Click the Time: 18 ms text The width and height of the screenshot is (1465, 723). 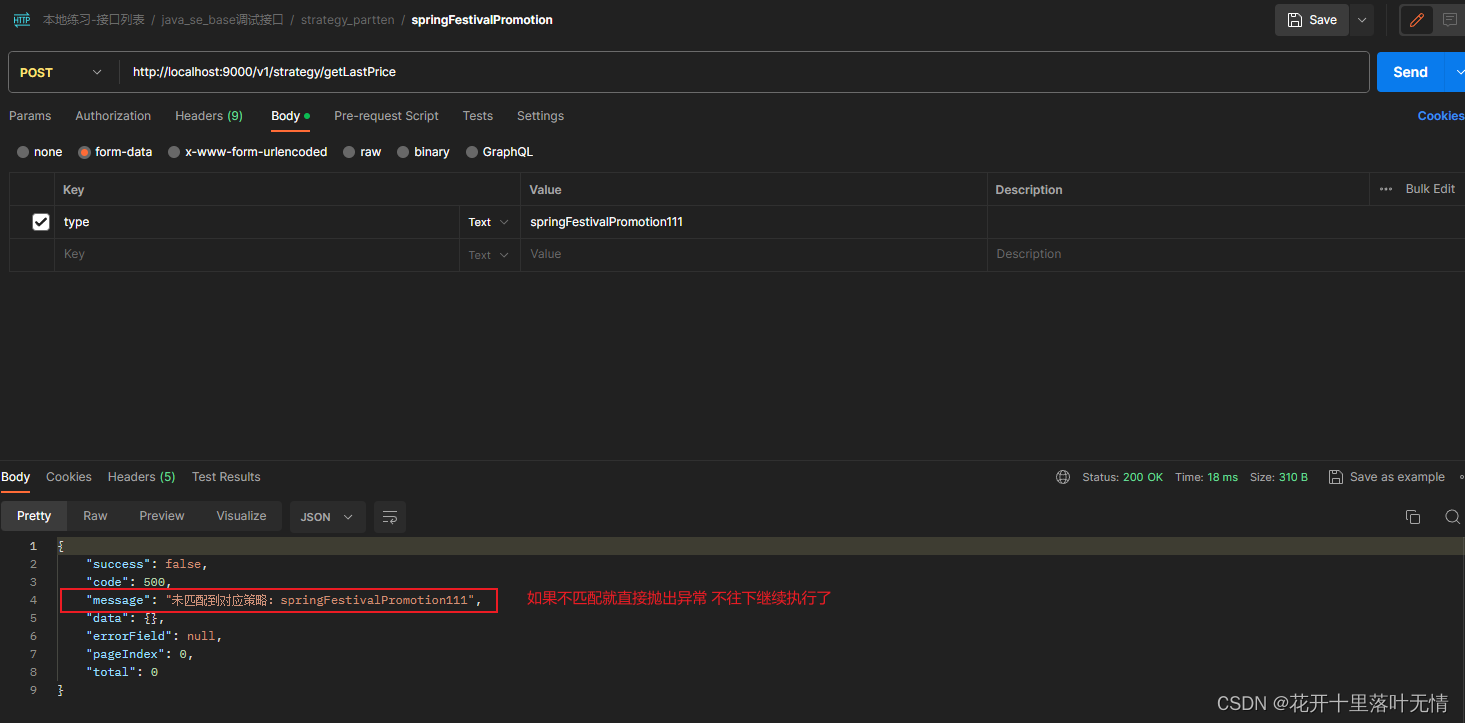point(1206,477)
